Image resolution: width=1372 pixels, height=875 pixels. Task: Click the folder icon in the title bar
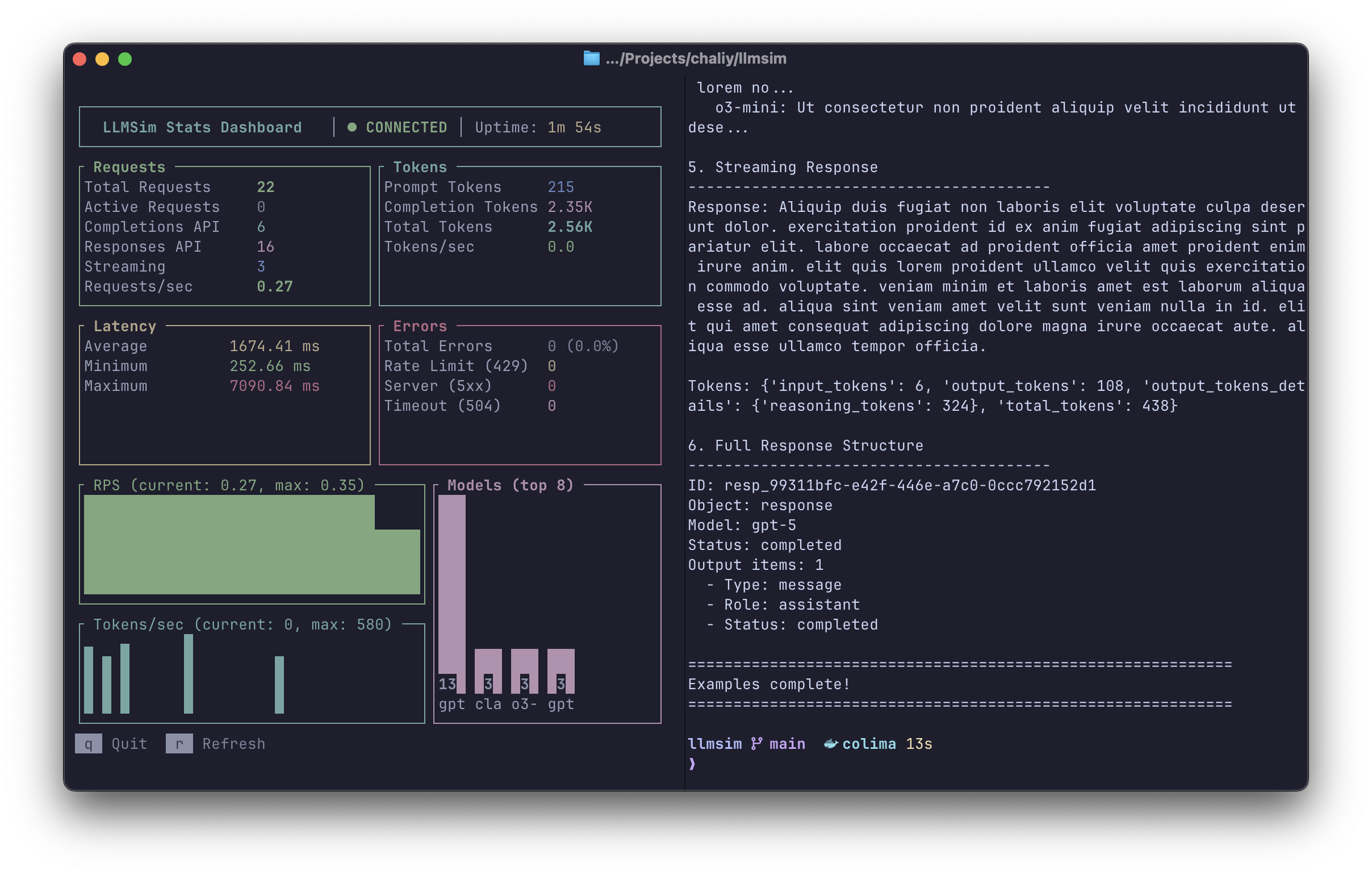pyautogui.click(x=591, y=57)
